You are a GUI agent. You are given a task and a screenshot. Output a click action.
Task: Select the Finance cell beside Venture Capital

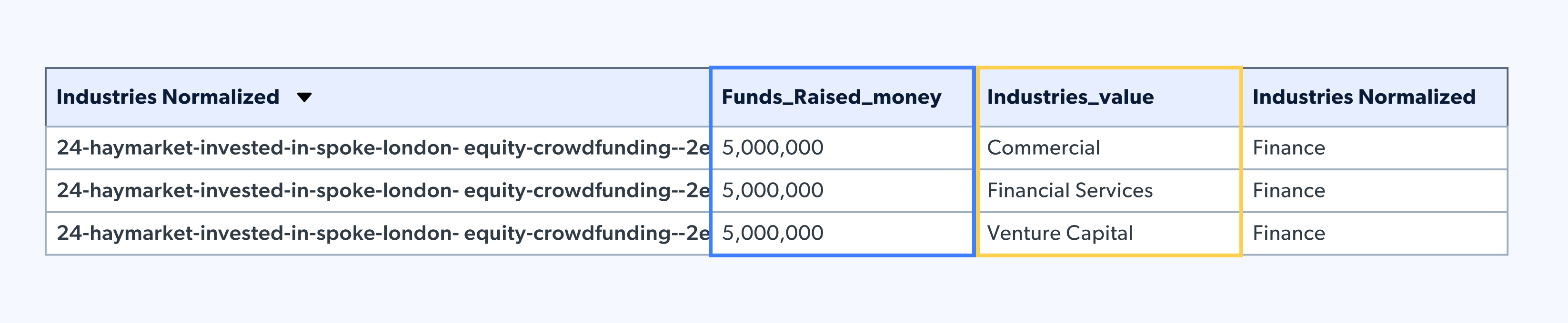tap(1288, 233)
